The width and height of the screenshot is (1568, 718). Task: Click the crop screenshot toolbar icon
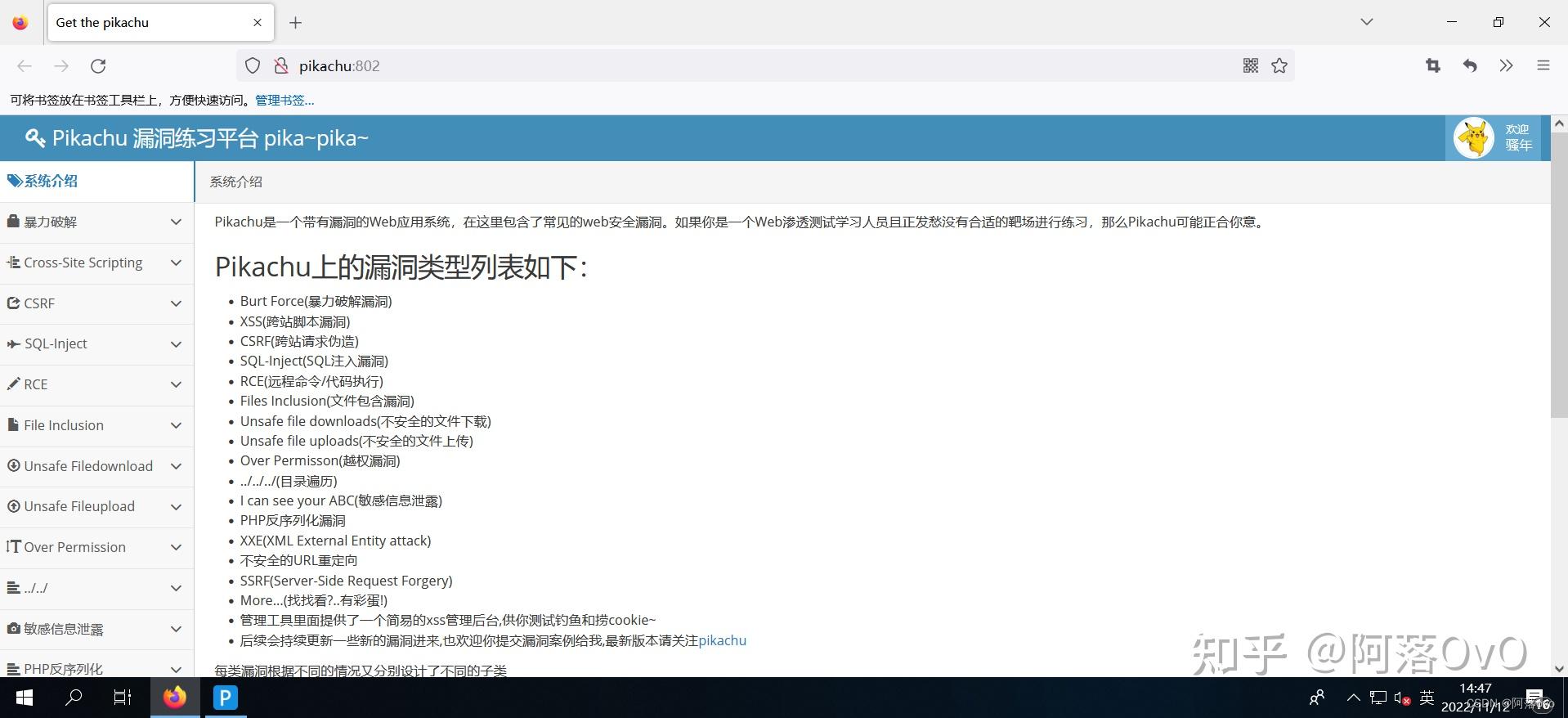(x=1433, y=66)
